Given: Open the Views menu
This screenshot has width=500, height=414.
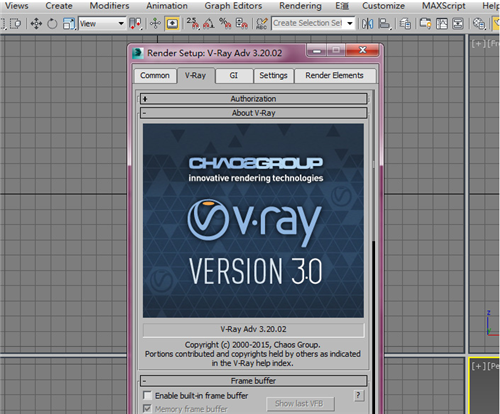Looking at the screenshot, I should click(17, 6).
